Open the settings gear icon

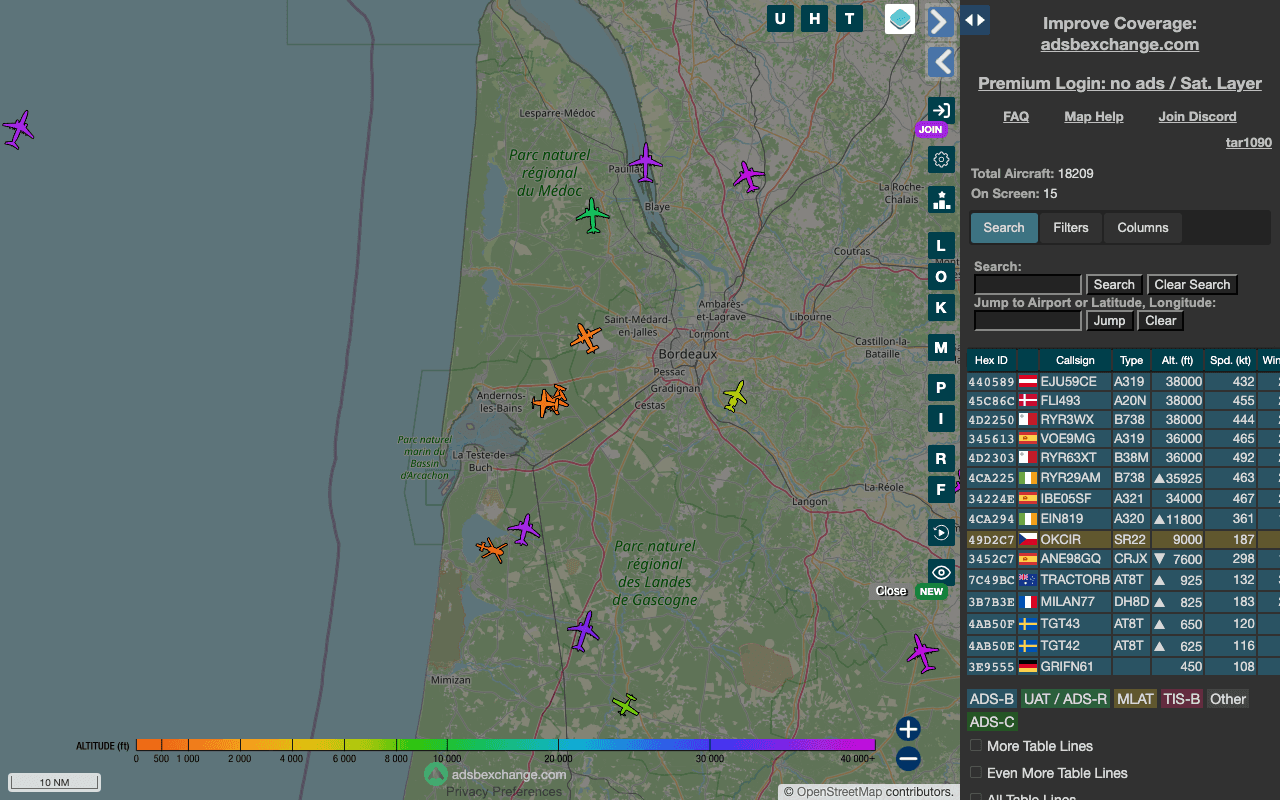point(941,159)
